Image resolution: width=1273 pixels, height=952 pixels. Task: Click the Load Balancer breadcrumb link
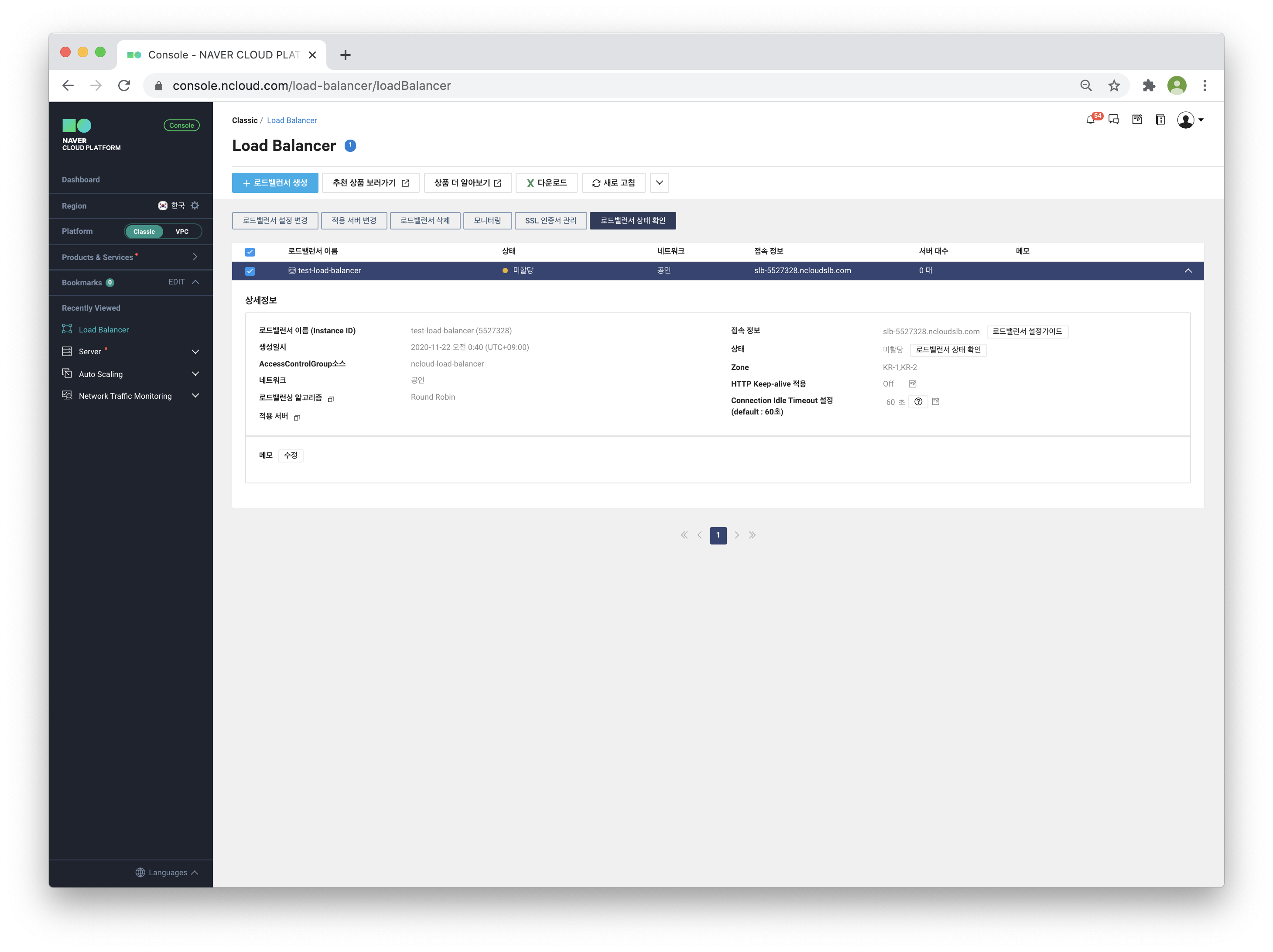pos(292,120)
